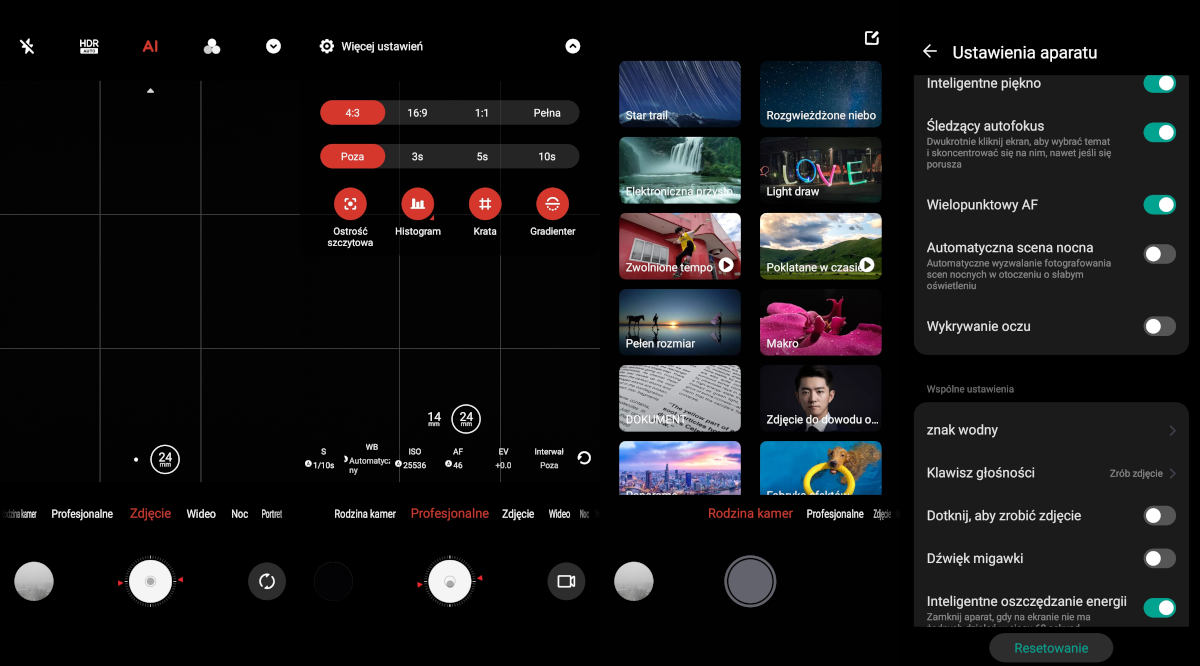
Task: Enable Automatyczna scena nocna
Action: point(1159,254)
